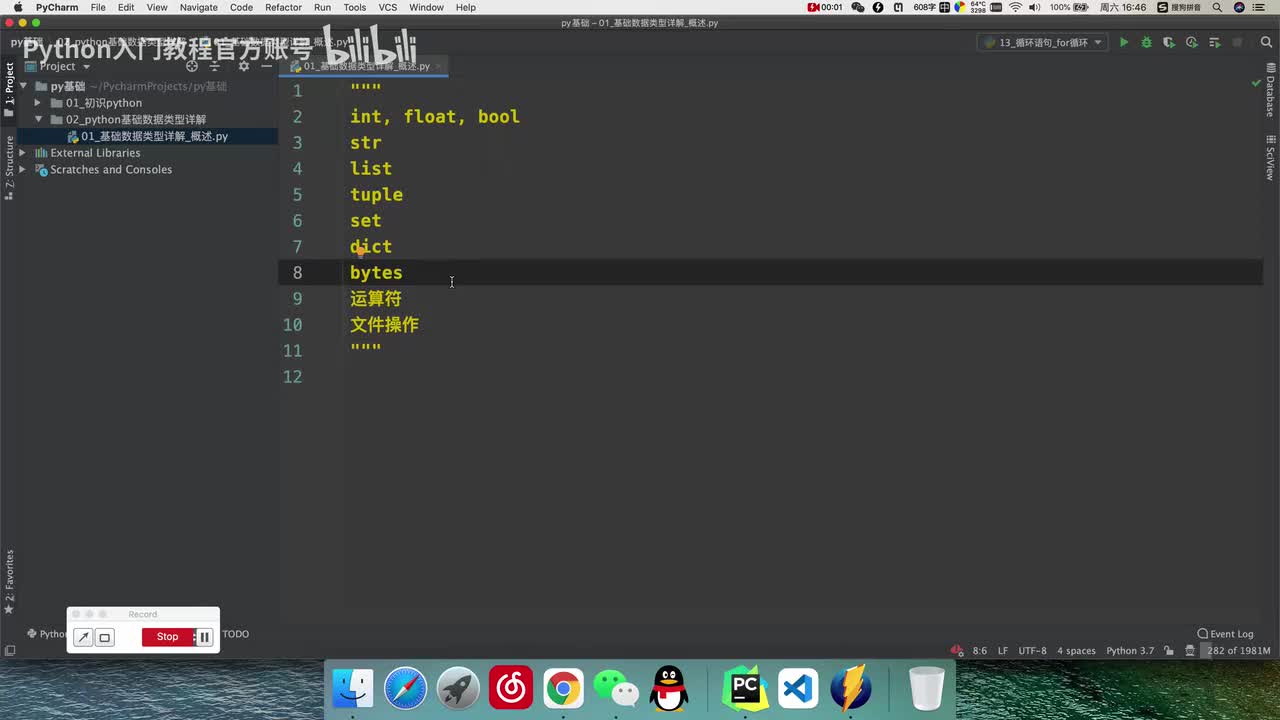This screenshot has height=720, width=1280.
Task: Collapse the 02_python基础数据类型详解 folder
Action: tap(39, 119)
